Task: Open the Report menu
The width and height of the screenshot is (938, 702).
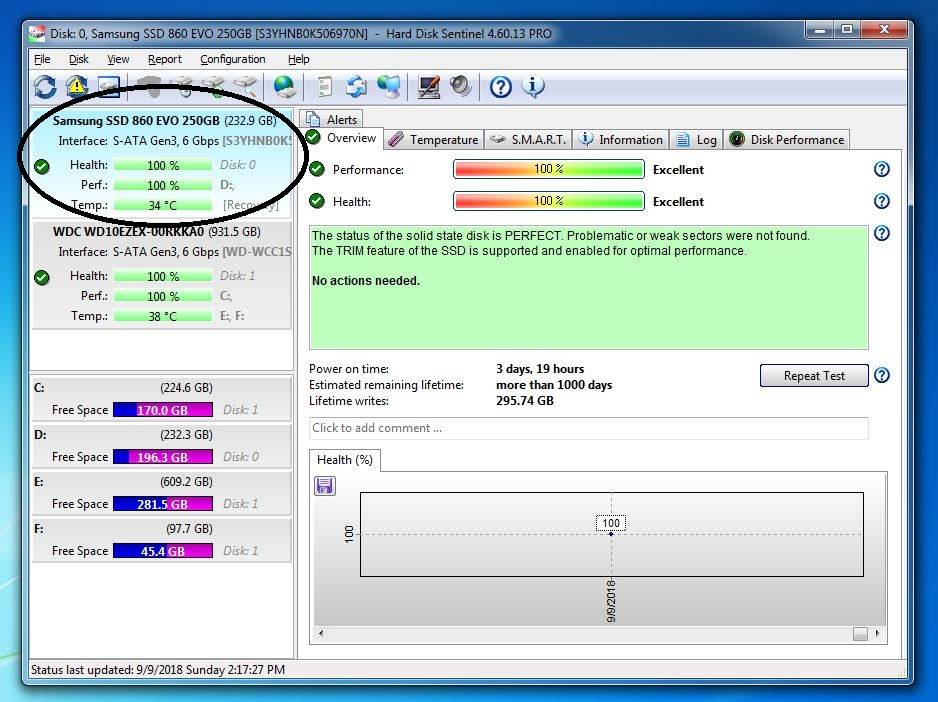Action: [165, 59]
